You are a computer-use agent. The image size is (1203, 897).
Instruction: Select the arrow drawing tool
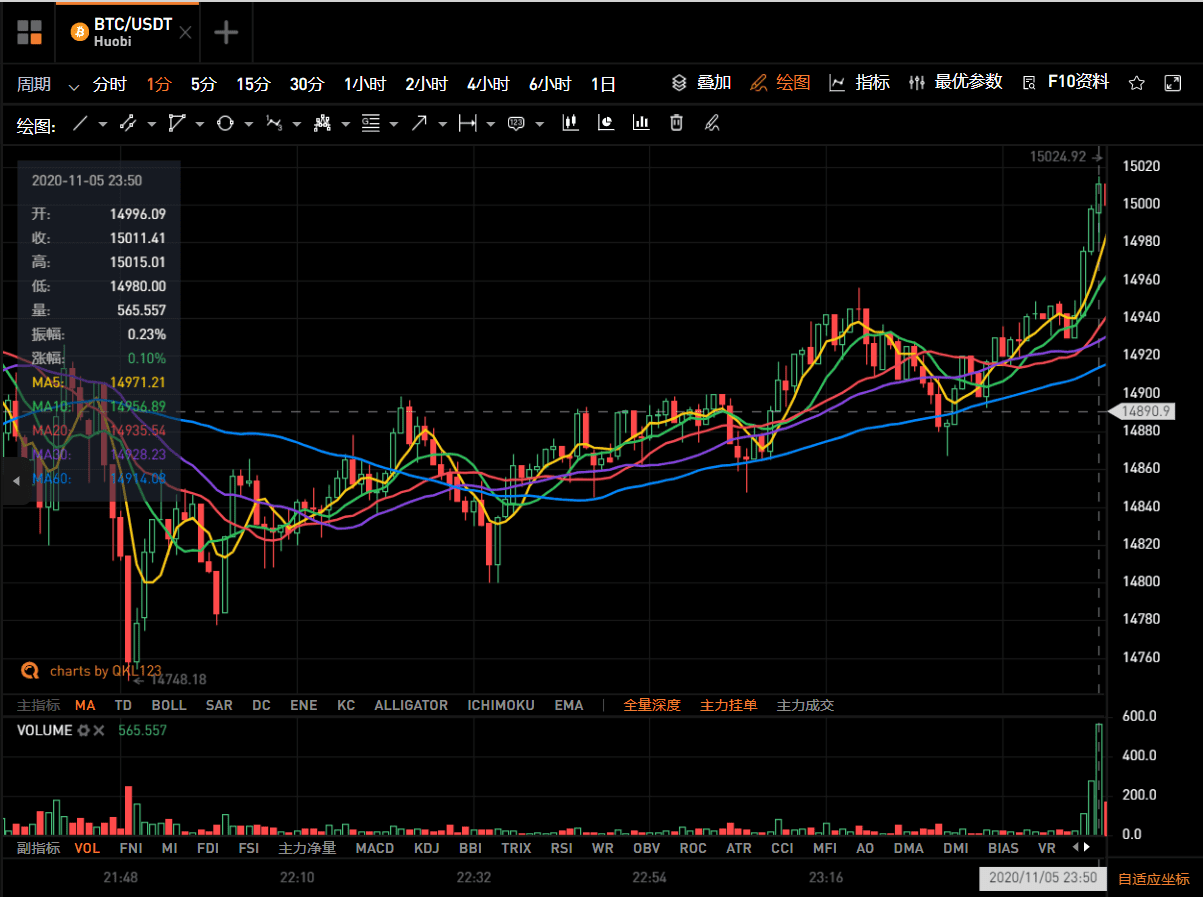point(419,124)
